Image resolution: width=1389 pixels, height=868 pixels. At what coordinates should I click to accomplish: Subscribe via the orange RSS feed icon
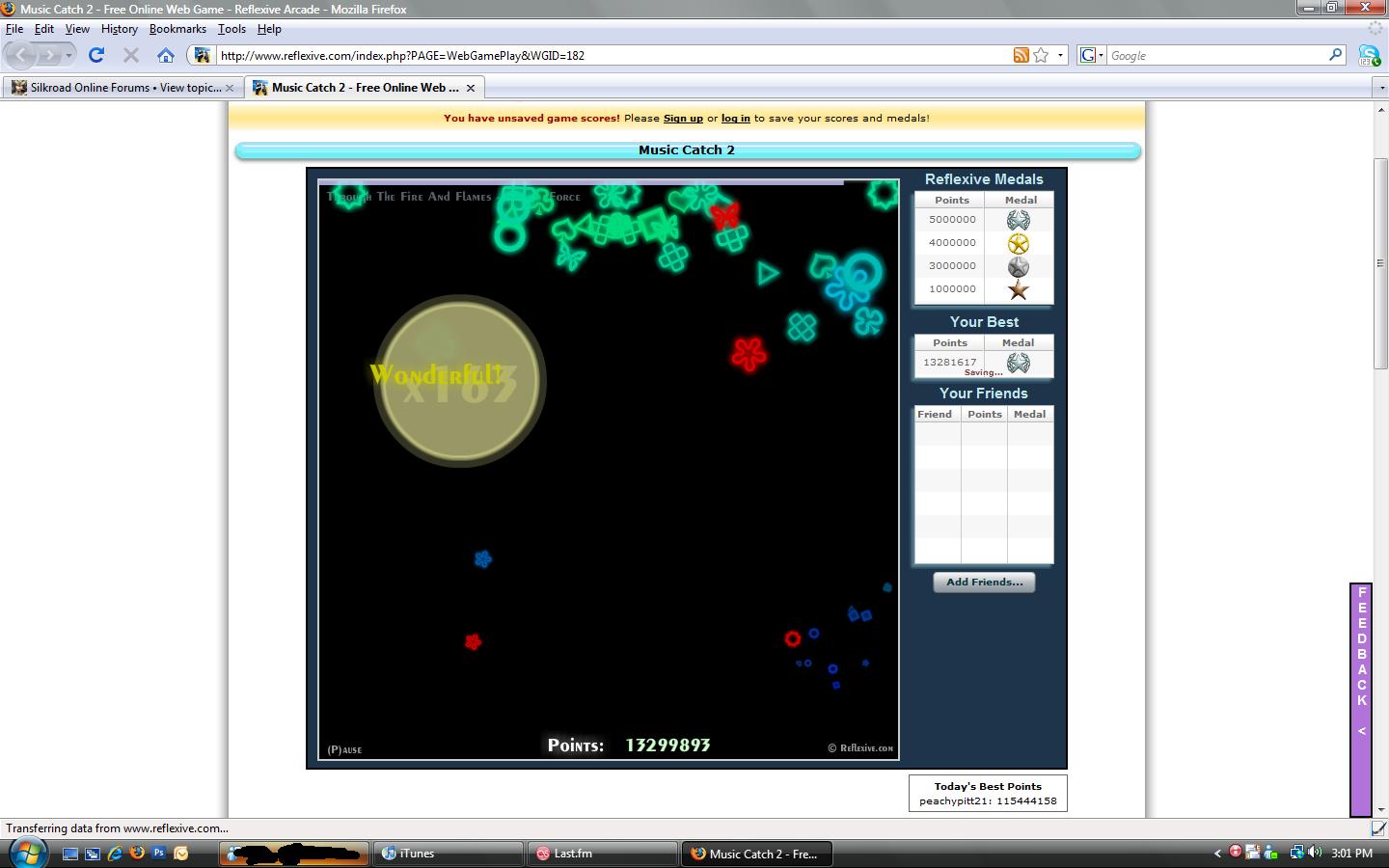(x=1021, y=55)
